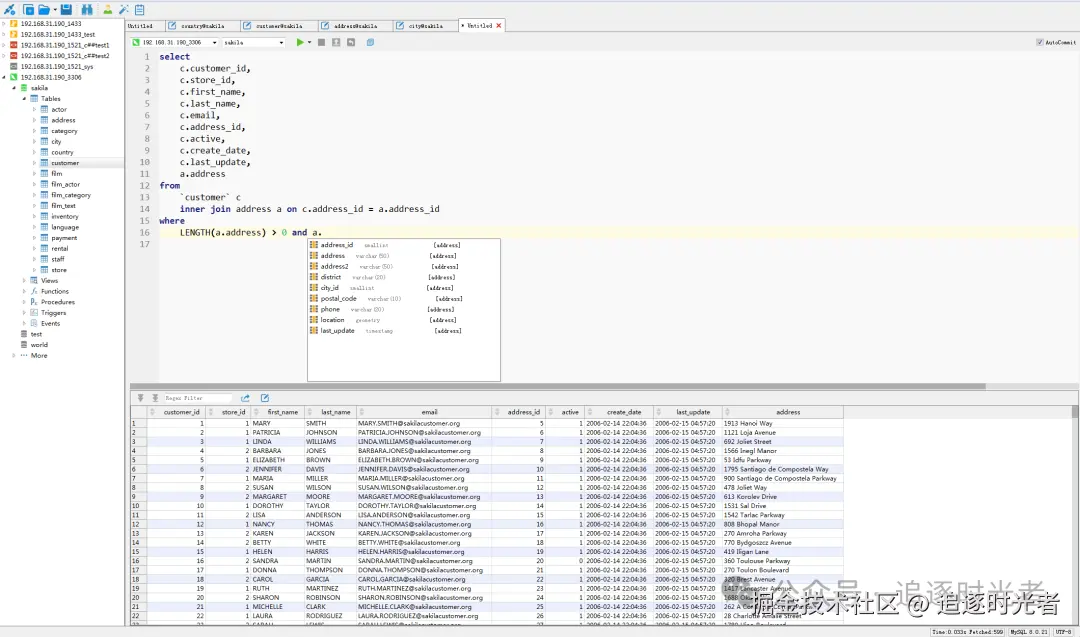Image resolution: width=1080 pixels, height=637 pixels.
Task: Close the active Untitled tab
Action: (499, 25)
